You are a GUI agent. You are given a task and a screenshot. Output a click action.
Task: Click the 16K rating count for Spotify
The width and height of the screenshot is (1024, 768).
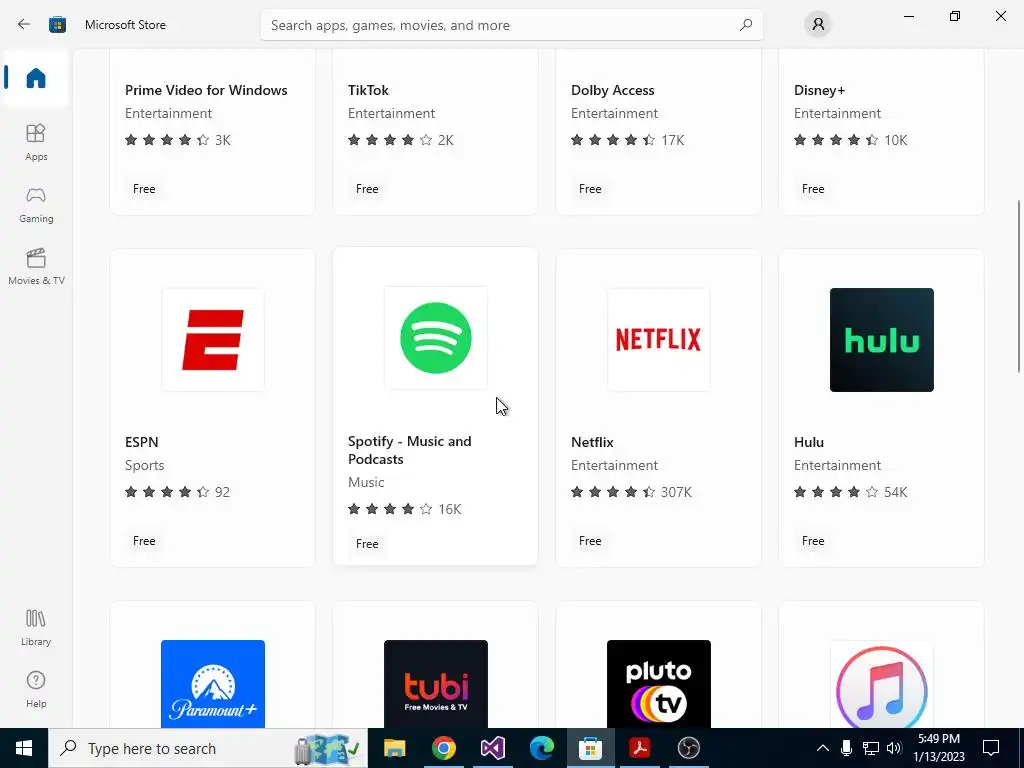(x=450, y=509)
